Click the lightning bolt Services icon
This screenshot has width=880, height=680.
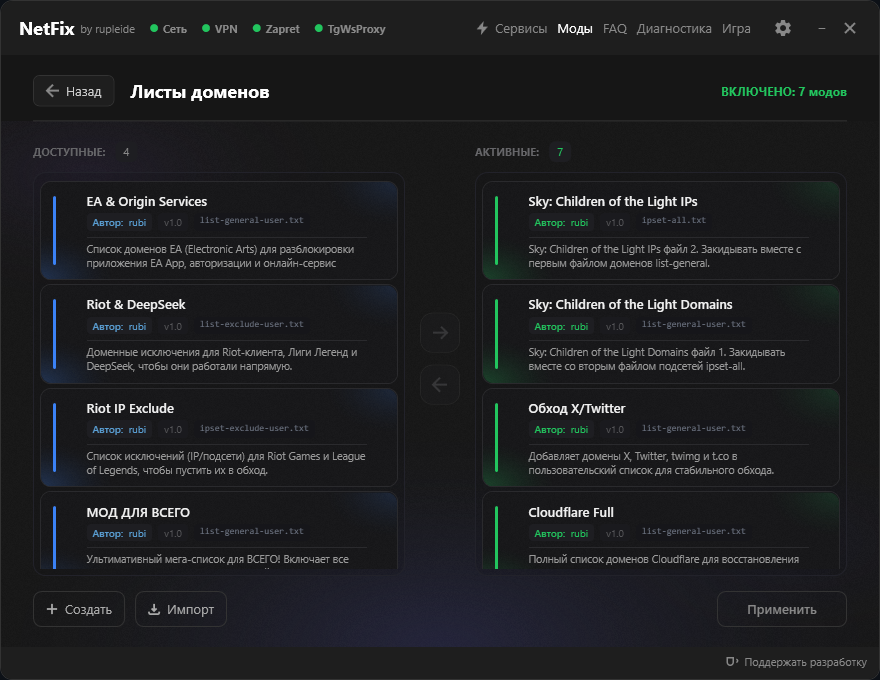click(x=482, y=28)
